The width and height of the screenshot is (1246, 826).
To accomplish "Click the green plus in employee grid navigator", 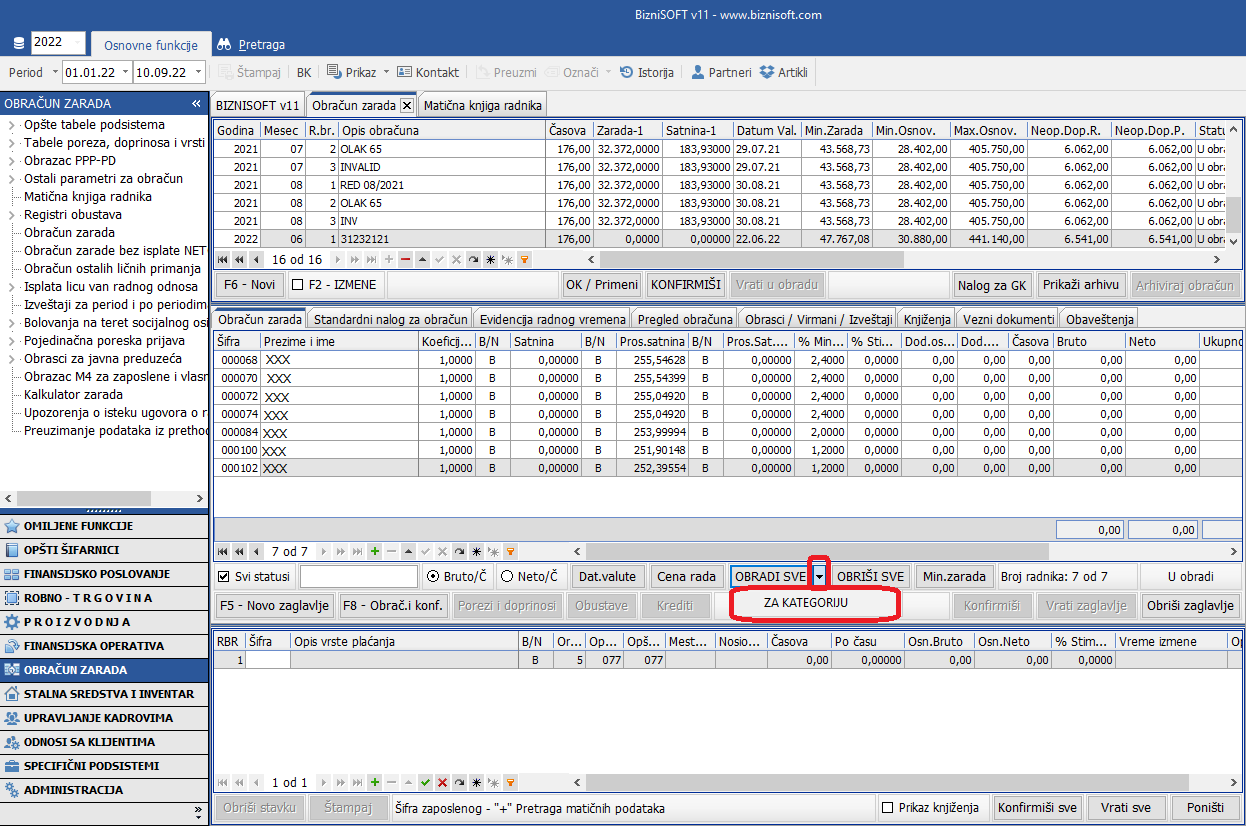I will [x=375, y=551].
